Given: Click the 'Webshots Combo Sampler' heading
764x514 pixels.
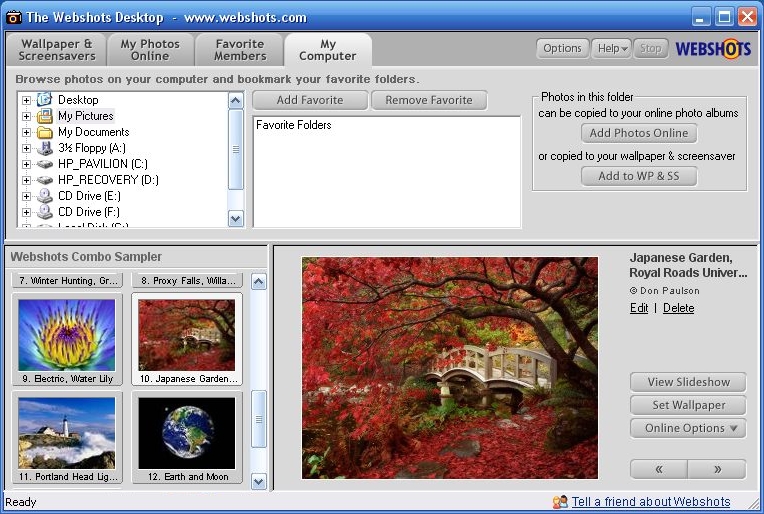Looking at the screenshot, I should coord(86,257).
